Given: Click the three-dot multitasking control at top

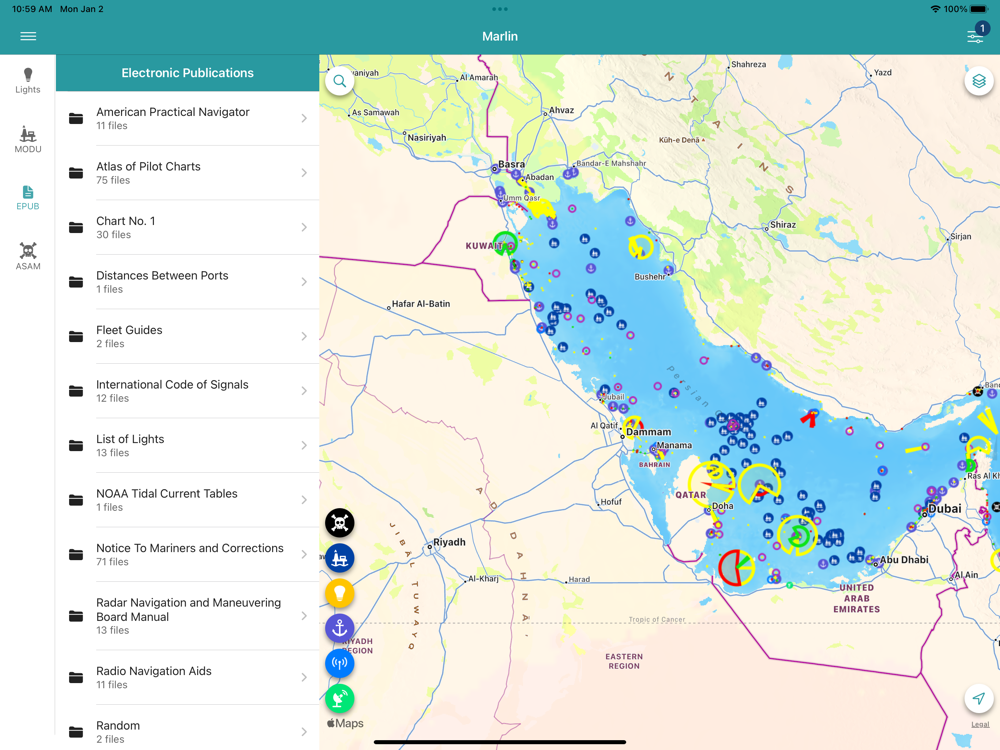Looking at the screenshot, I should coord(500,9).
